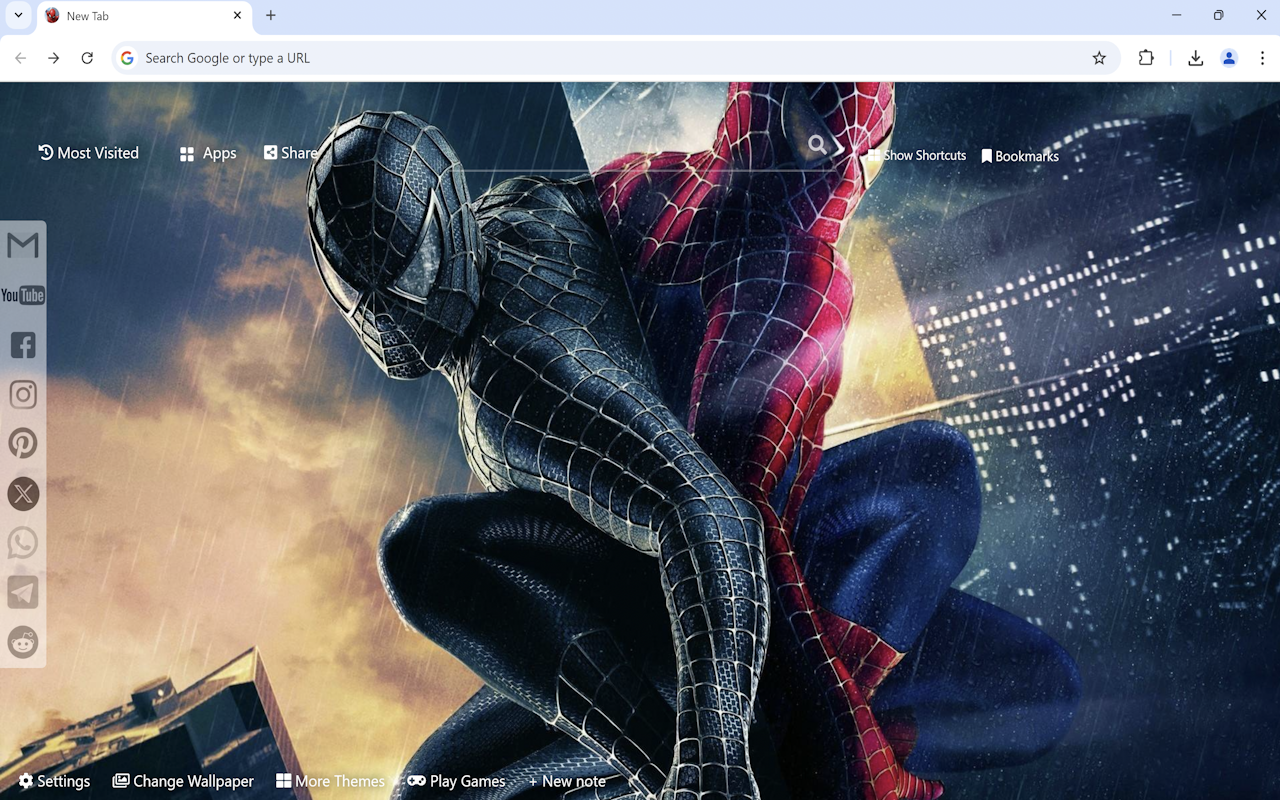Open the Share menu
The height and width of the screenshot is (800, 1280).
tap(290, 152)
